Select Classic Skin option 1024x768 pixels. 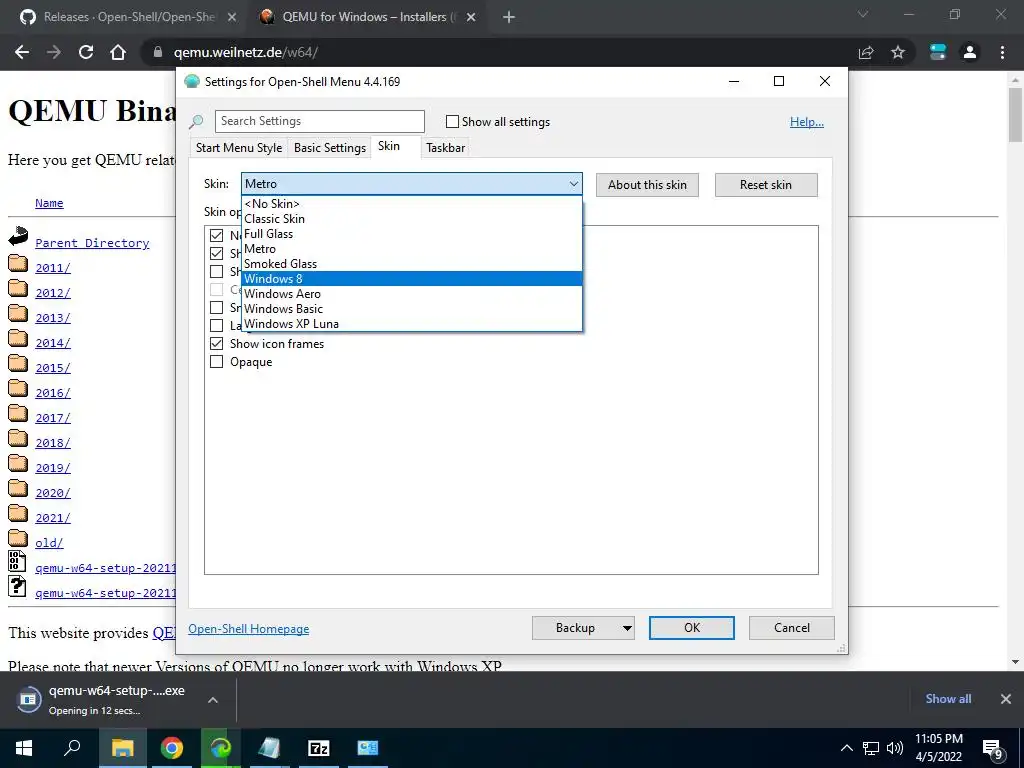pyautogui.click(x=411, y=219)
